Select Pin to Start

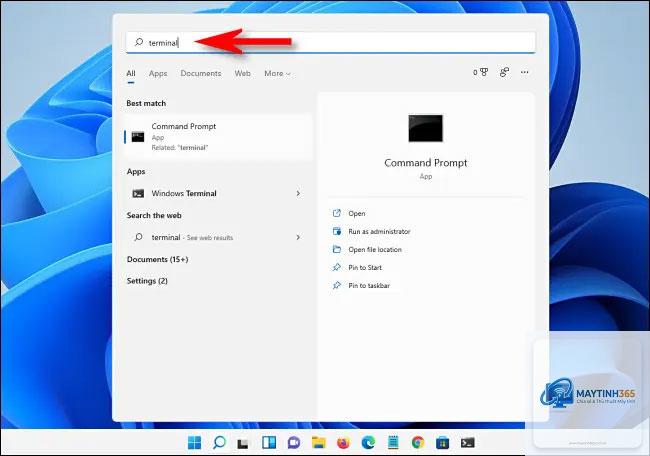click(x=365, y=267)
